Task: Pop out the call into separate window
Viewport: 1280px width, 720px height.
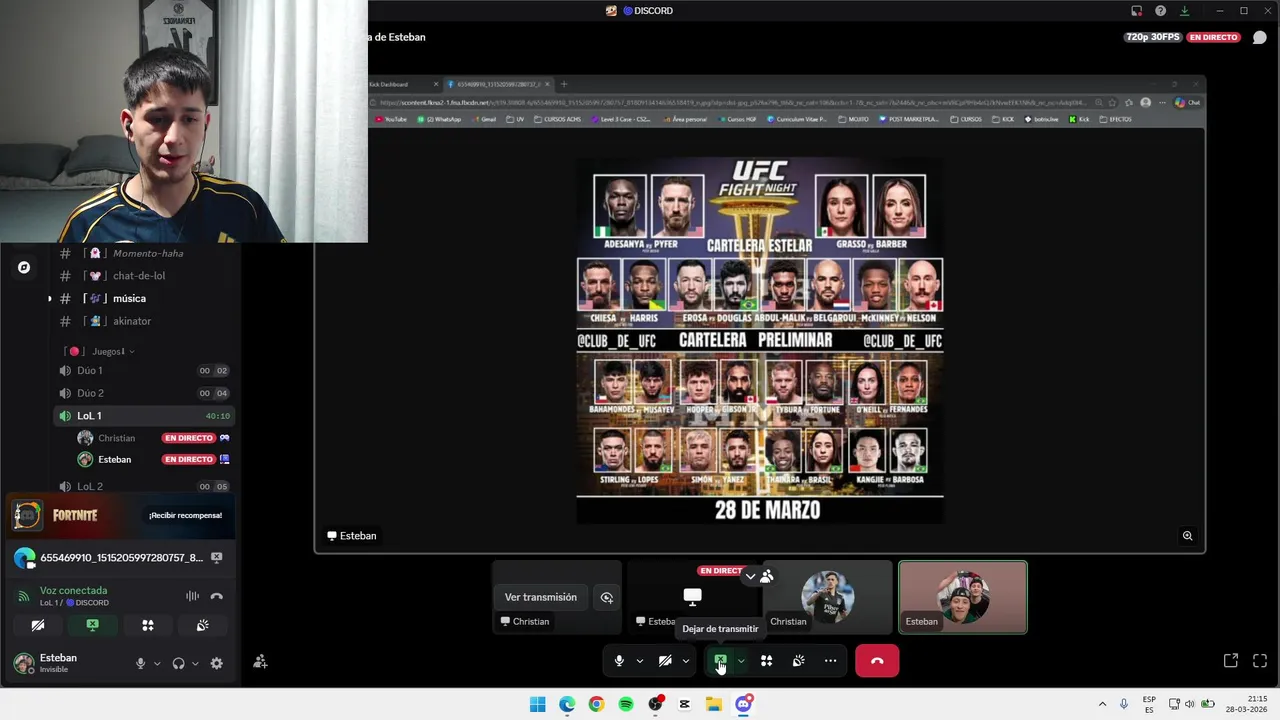Action: pyautogui.click(x=1231, y=661)
